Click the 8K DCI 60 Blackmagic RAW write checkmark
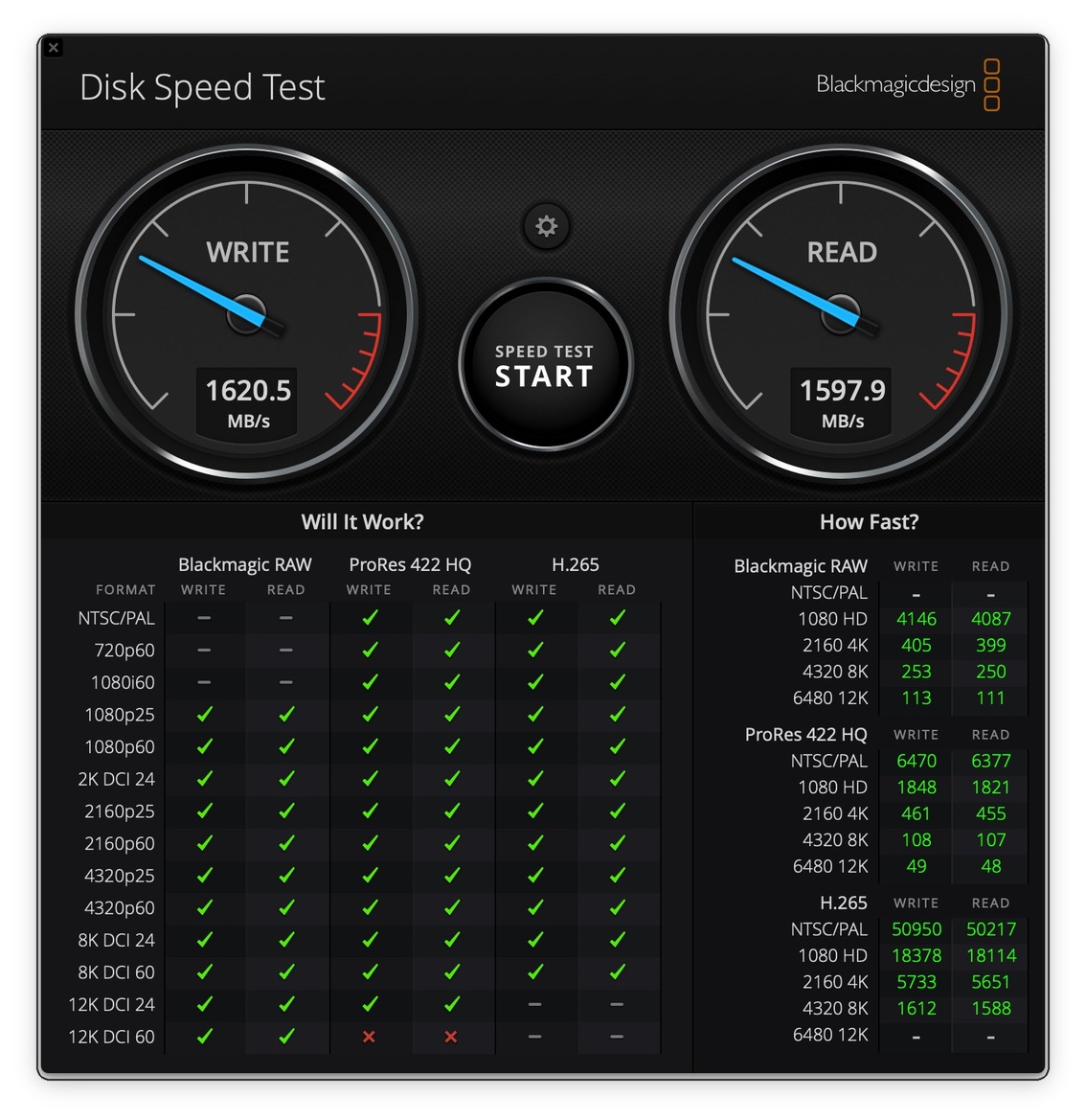 tap(204, 971)
